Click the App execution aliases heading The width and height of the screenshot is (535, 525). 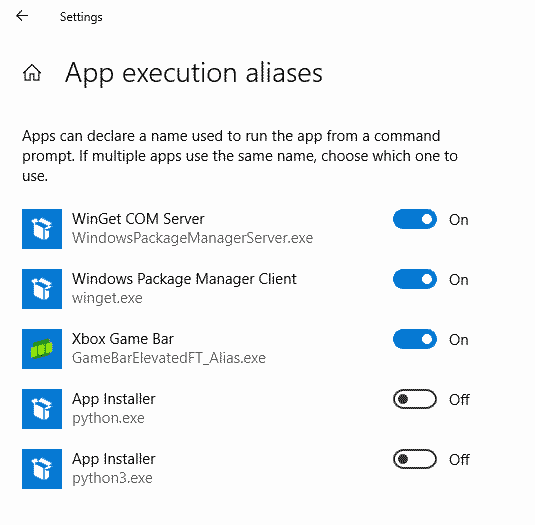click(194, 74)
